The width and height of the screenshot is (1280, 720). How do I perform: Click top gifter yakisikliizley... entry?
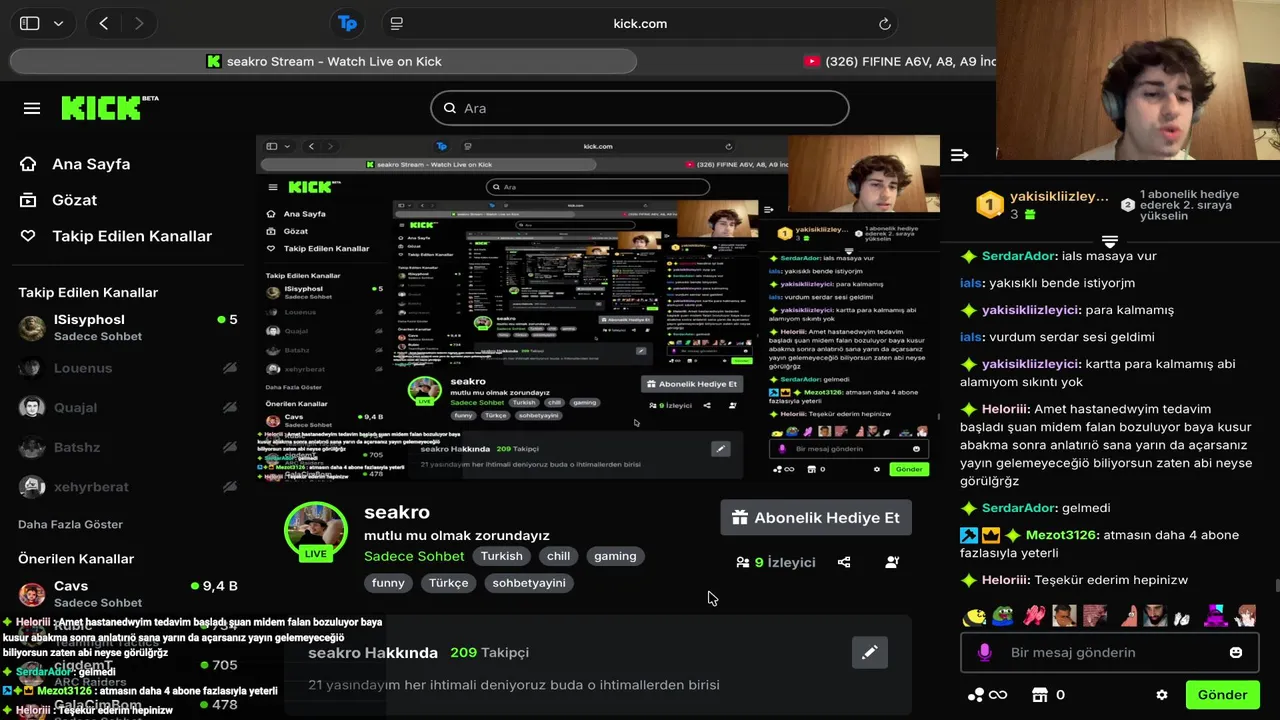(1042, 205)
